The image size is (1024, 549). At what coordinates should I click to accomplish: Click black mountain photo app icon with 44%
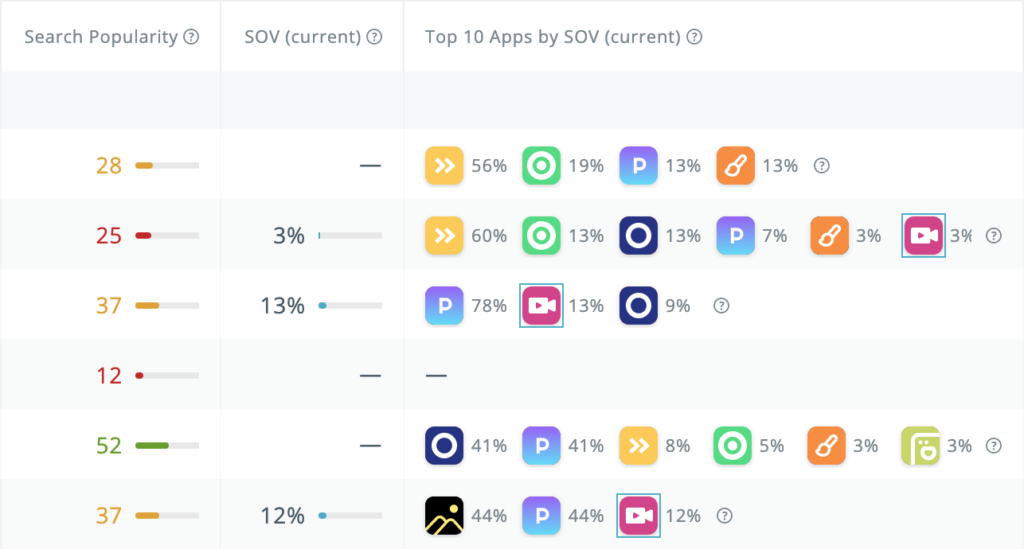point(444,516)
